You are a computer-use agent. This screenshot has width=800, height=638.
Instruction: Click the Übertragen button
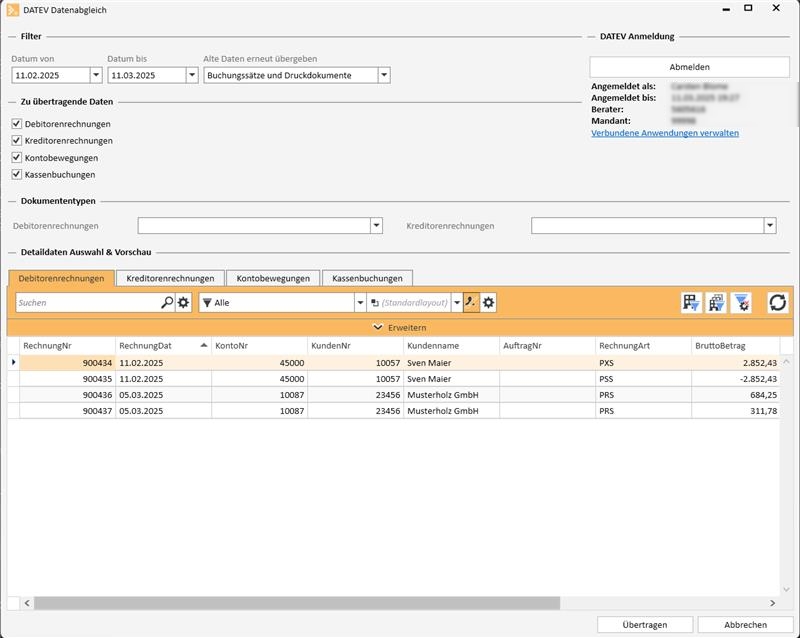click(x=645, y=625)
